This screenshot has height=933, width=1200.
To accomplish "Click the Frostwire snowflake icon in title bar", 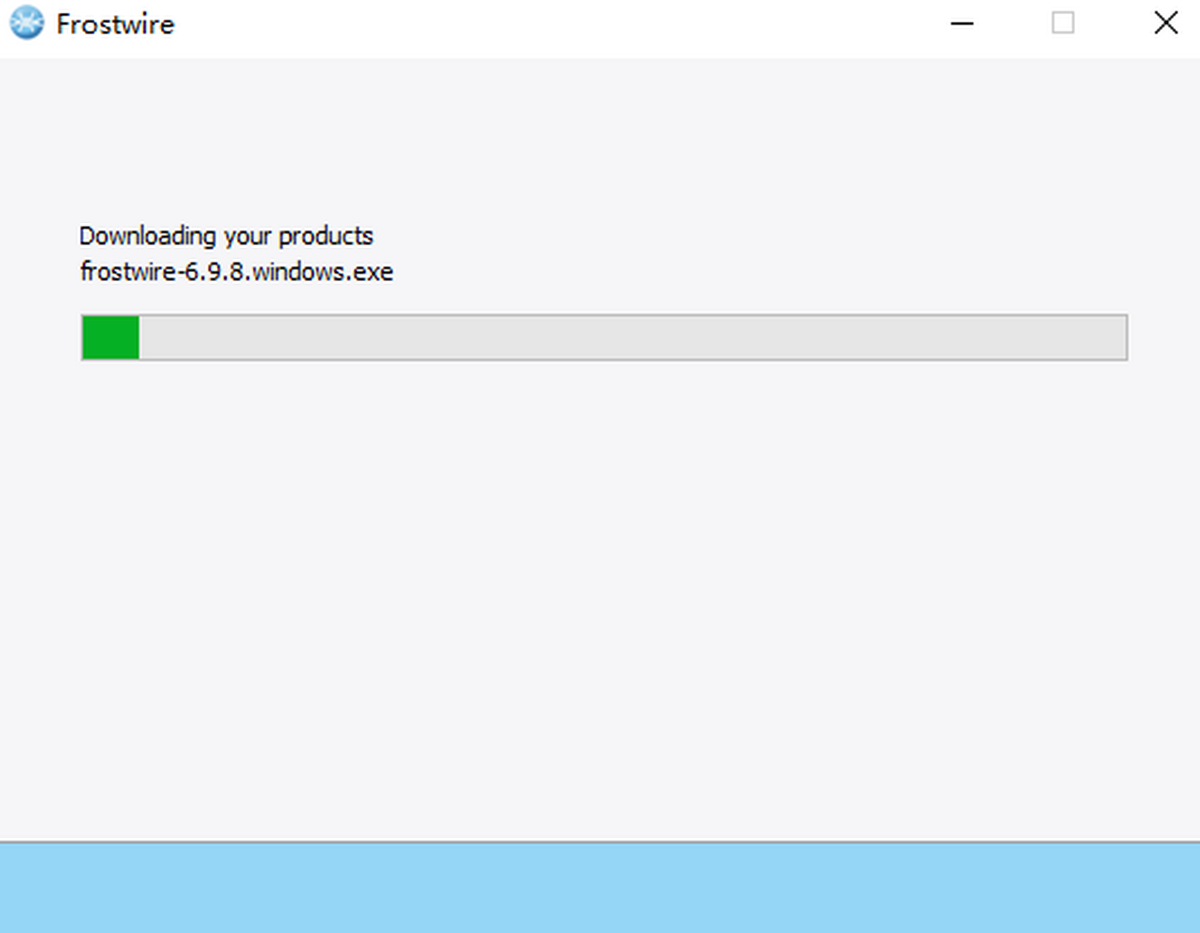I will [x=27, y=23].
